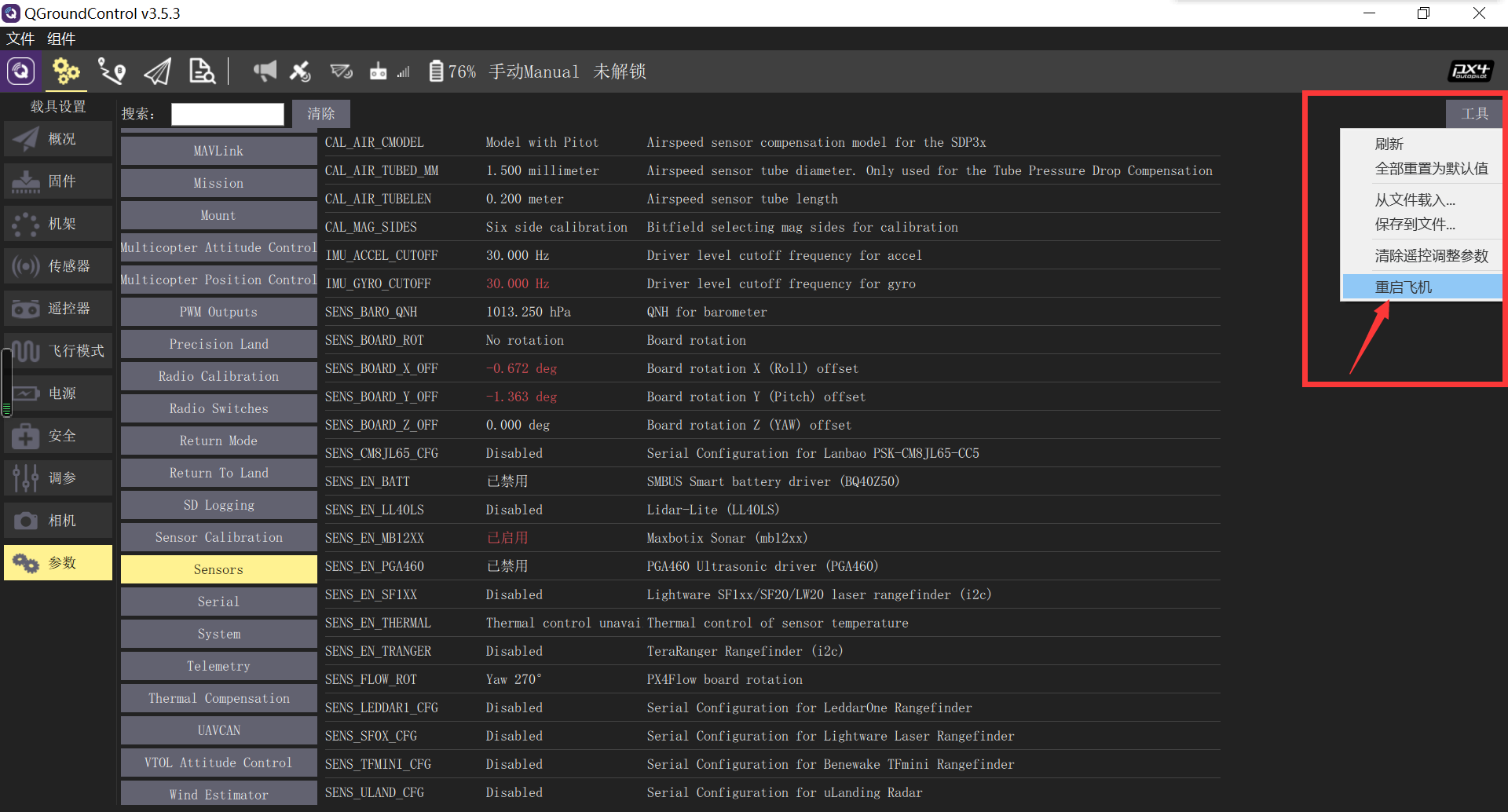
Task: Select the MAVLink parameter group
Action: (218, 151)
